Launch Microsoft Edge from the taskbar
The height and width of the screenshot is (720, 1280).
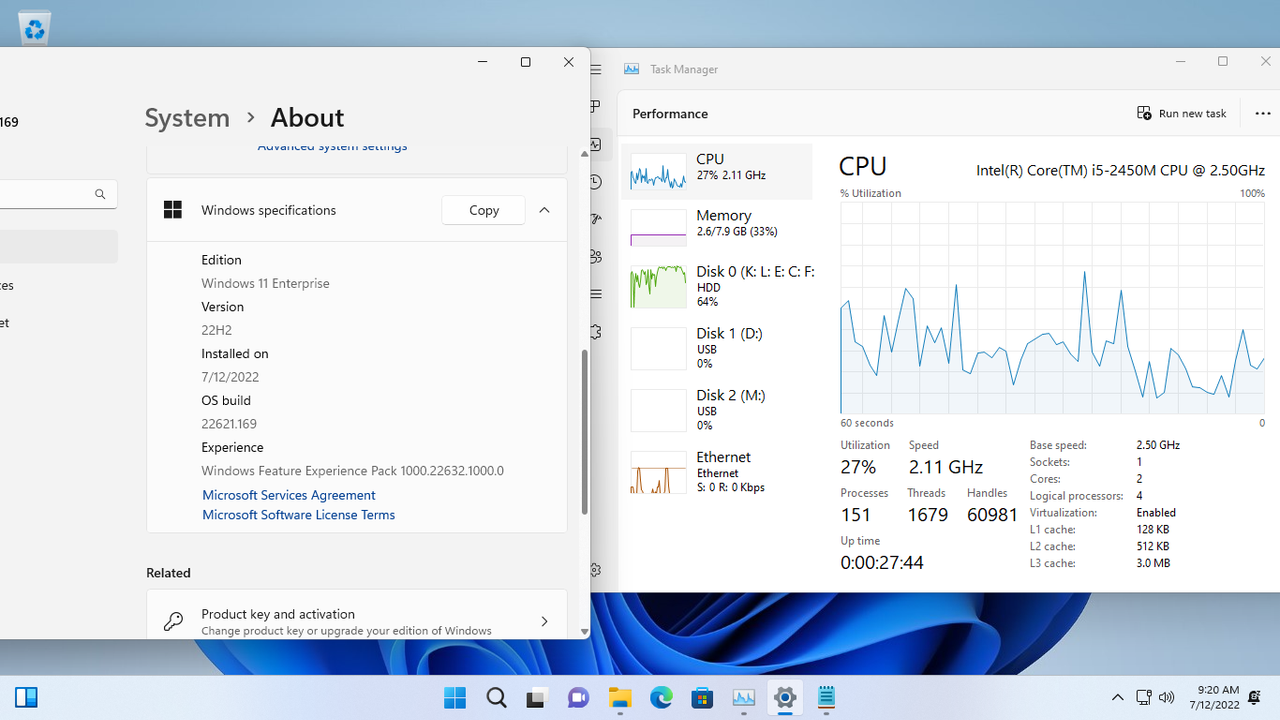[661, 697]
